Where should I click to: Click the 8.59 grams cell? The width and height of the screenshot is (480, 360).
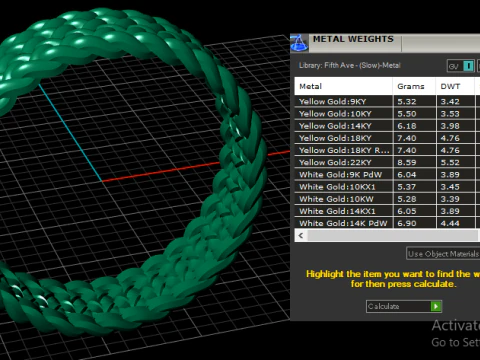click(x=414, y=162)
